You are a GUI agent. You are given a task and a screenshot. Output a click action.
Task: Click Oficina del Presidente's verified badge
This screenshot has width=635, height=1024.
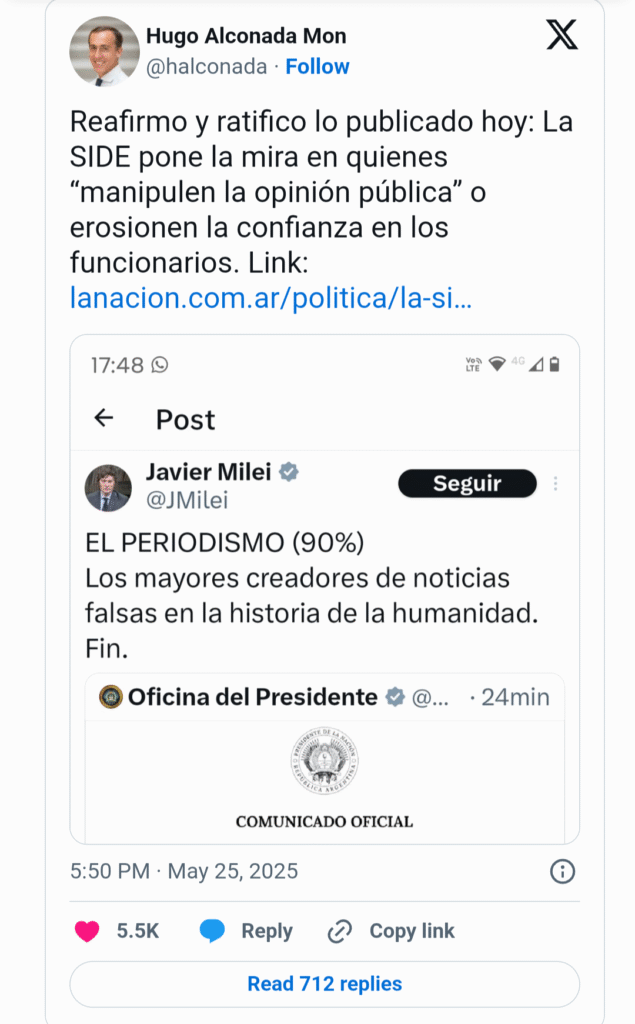point(396,697)
